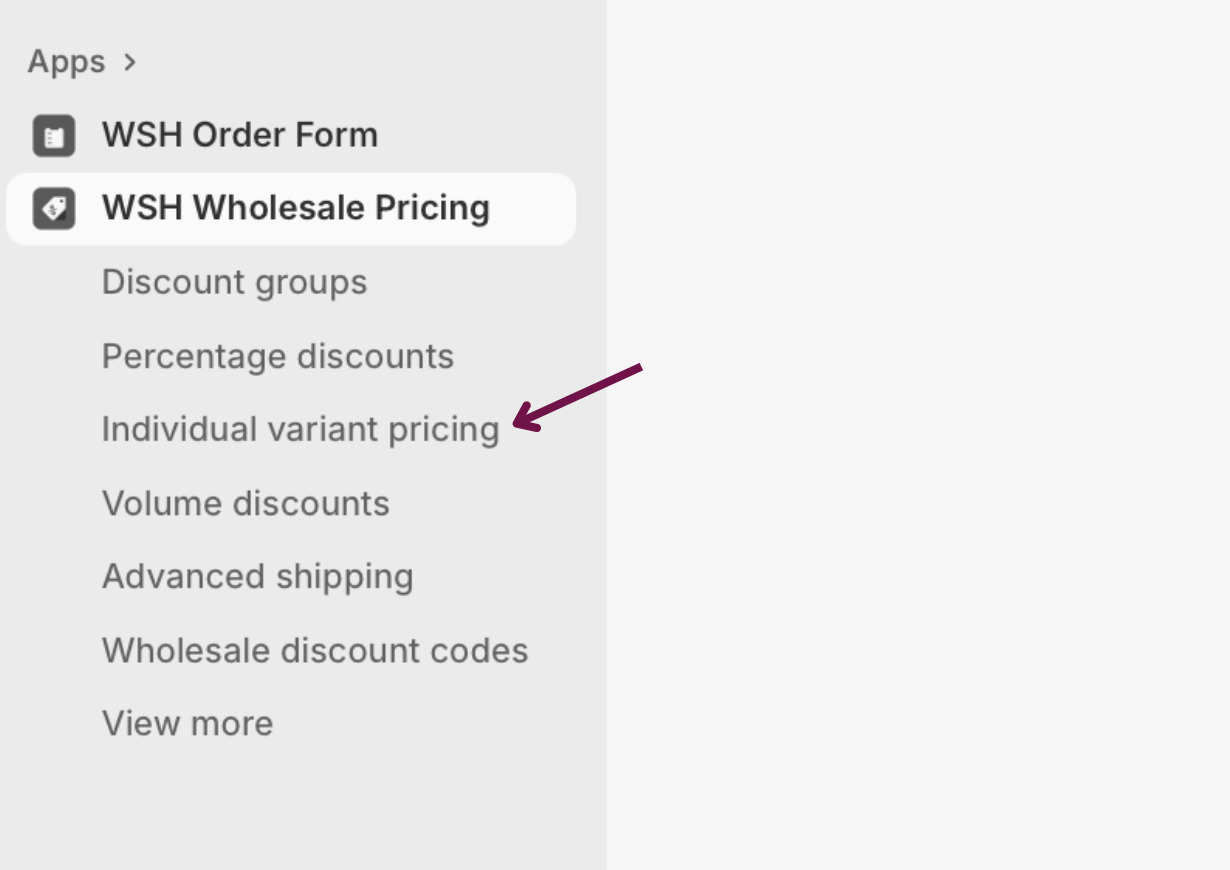Click the empty main content area
The height and width of the screenshot is (870, 1230).
pyautogui.click(x=918, y=500)
